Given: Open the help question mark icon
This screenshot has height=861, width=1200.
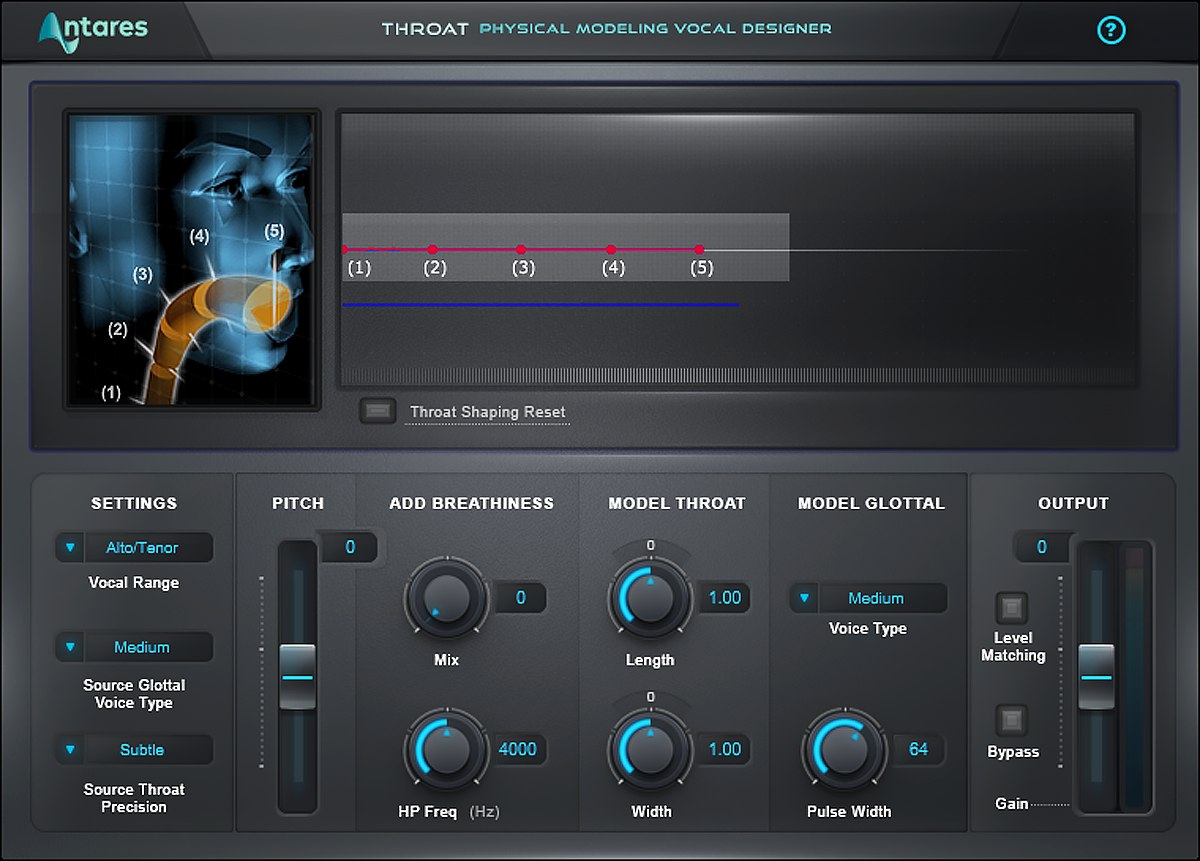Looking at the screenshot, I should point(1111,30).
